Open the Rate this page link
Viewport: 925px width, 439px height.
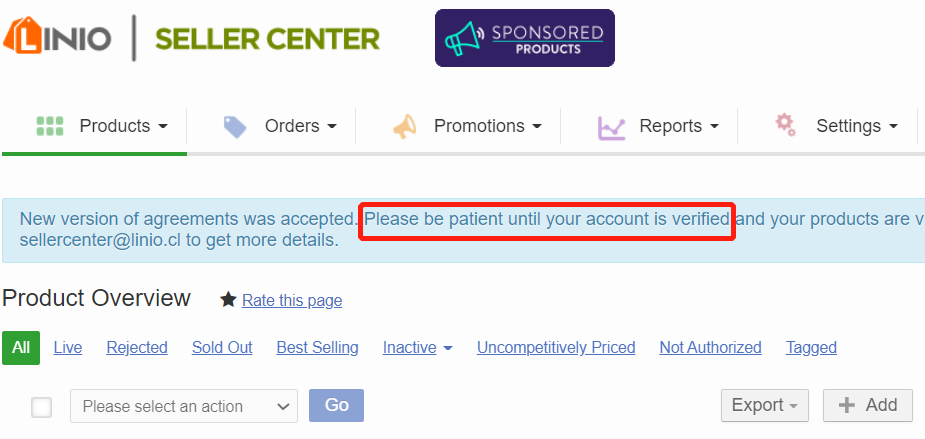(x=291, y=300)
